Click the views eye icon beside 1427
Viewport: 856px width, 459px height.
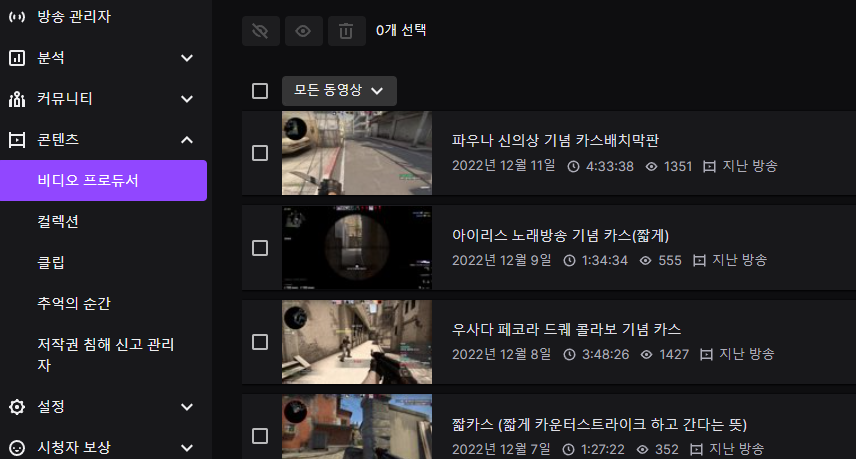(646, 355)
